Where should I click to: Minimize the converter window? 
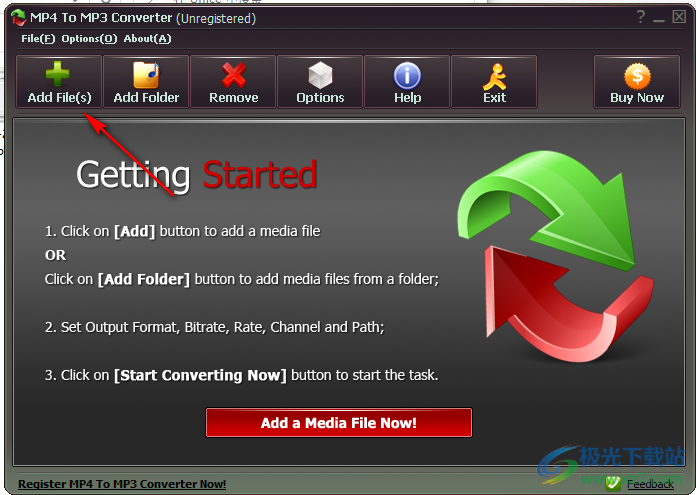coord(659,19)
